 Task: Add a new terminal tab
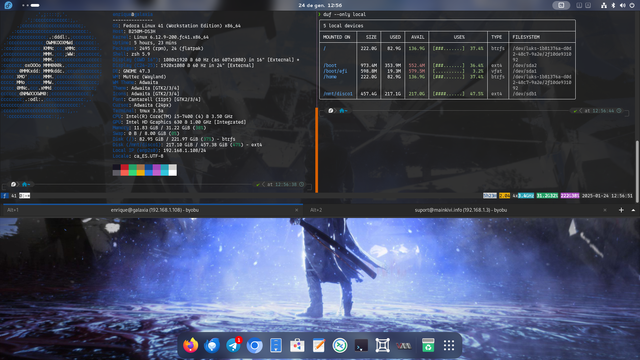[621, 210]
